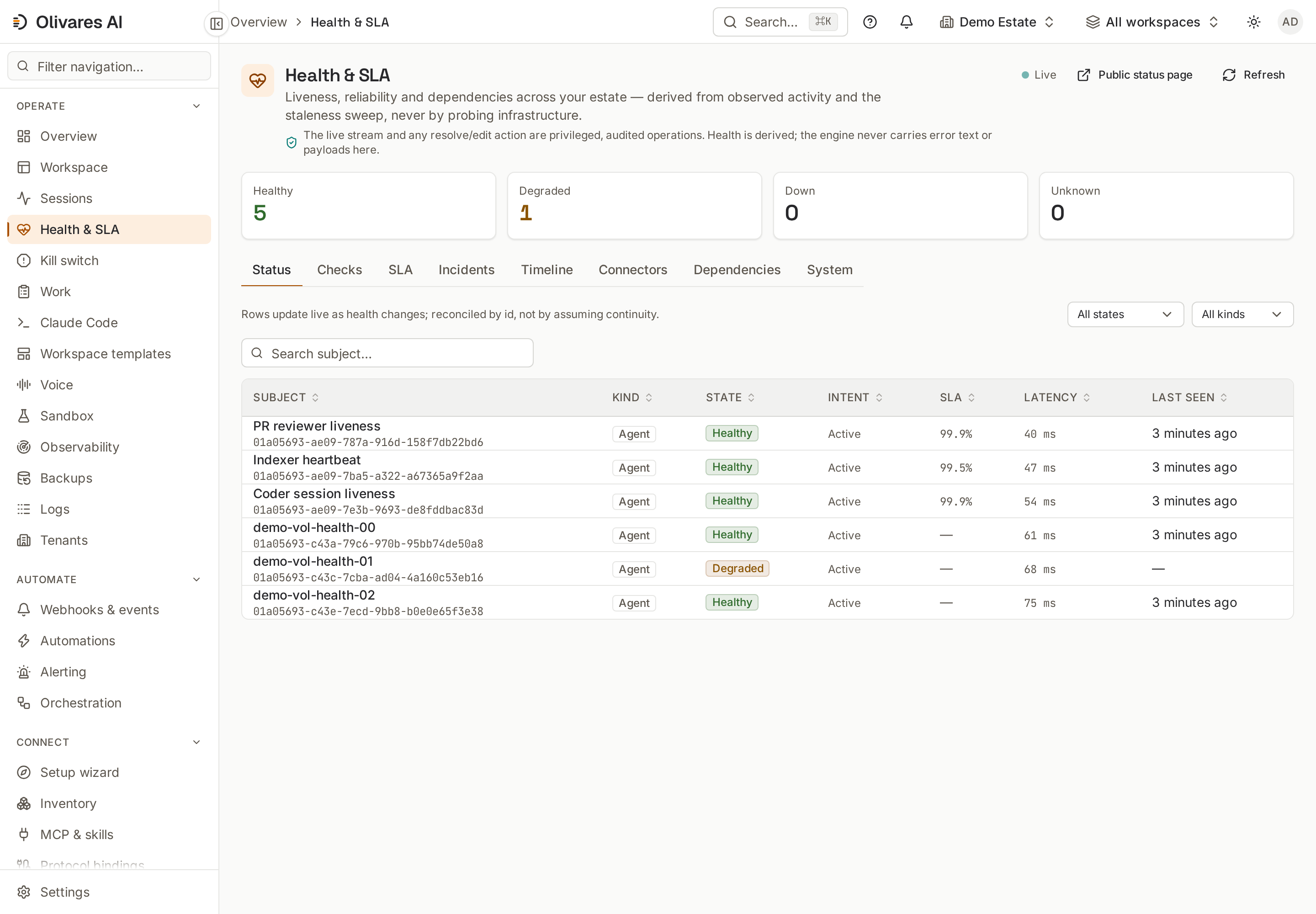Open the All states filter dropdown
The height and width of the screenshot is (914, 1316).
tap(1125, 314)
